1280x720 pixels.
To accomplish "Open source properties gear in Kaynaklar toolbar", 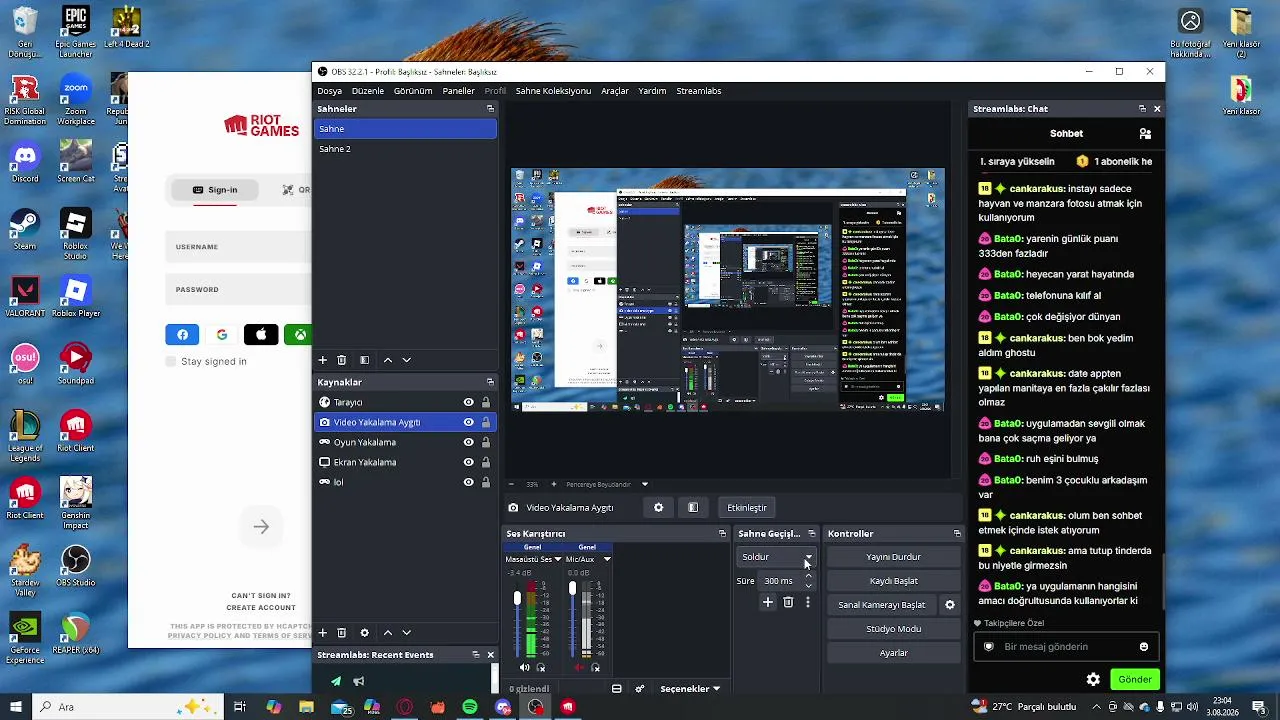I will pos(365,633).
